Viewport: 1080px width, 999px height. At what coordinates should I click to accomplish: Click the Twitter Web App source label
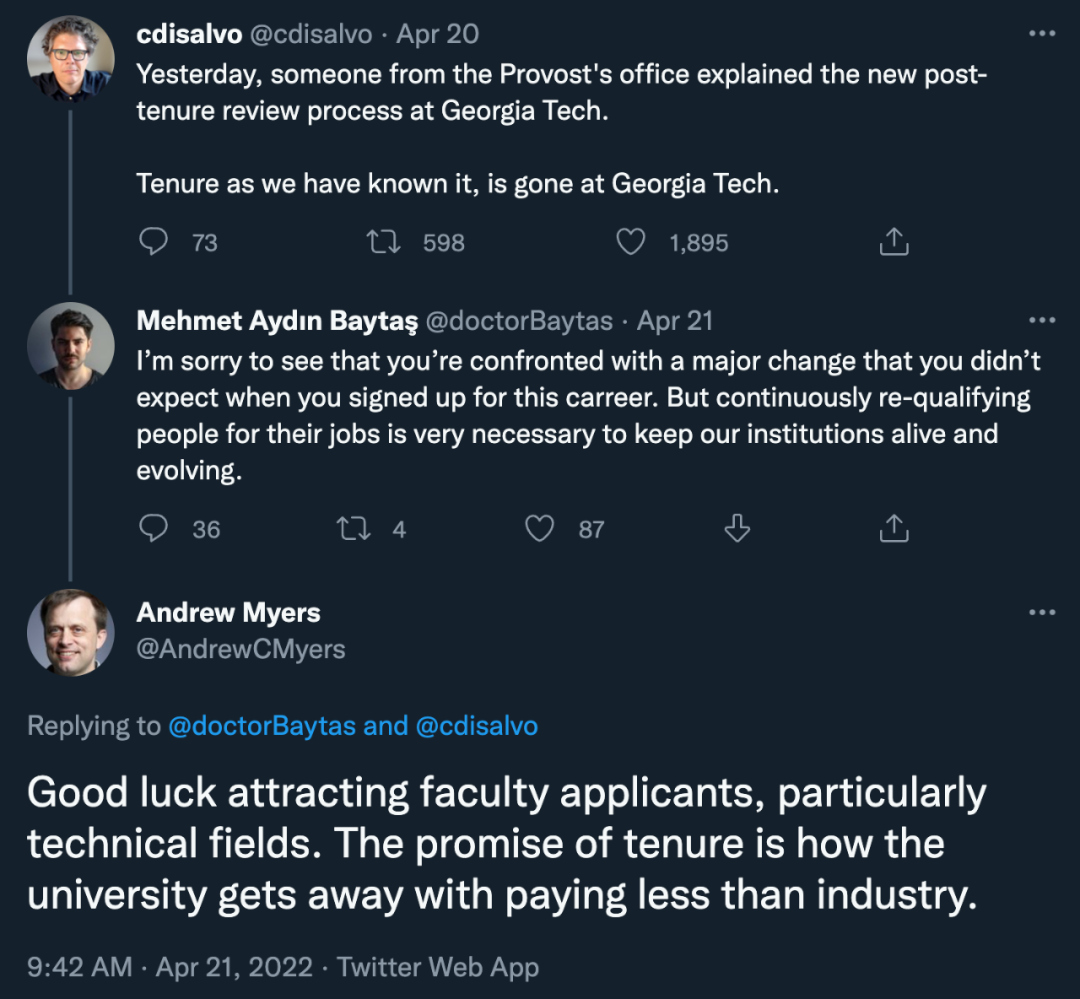438,967
